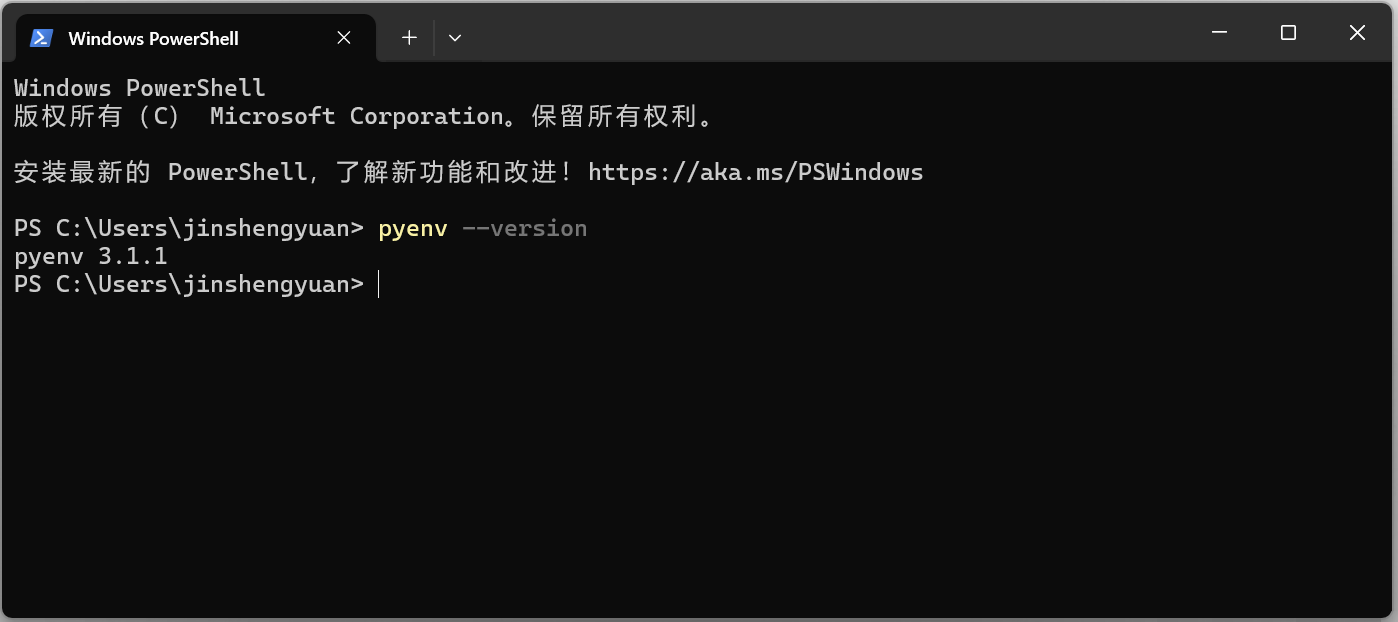Open a new tab with plus button

click(409, 38)
